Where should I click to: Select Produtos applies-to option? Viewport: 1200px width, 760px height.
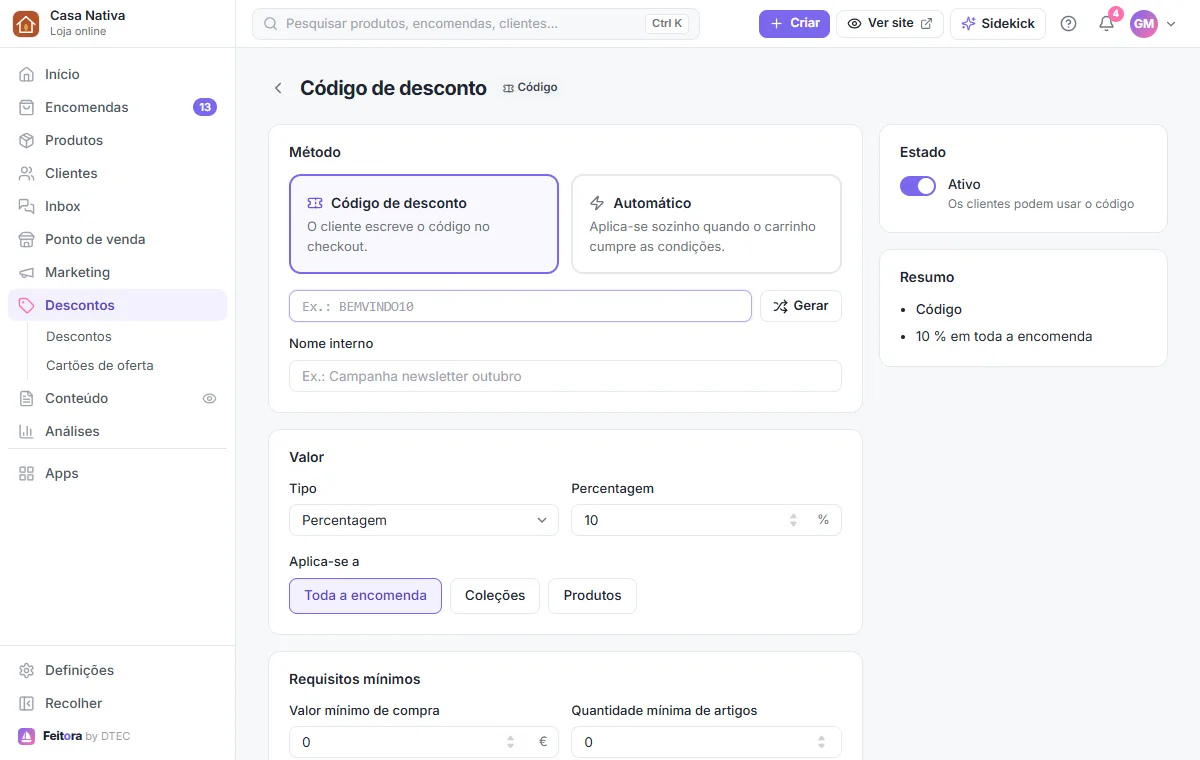592,595
